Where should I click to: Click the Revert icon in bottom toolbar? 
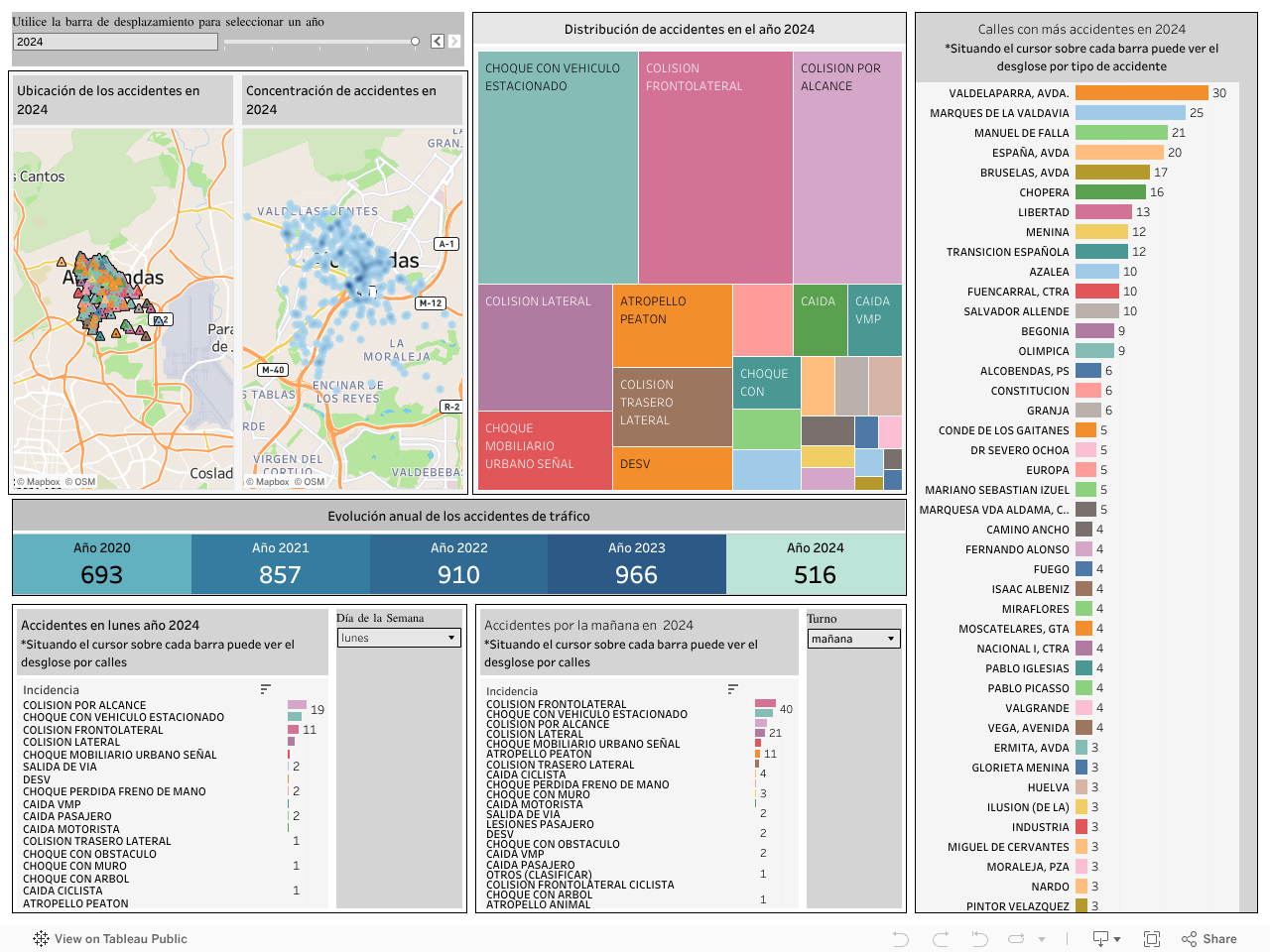pos(979,939)
